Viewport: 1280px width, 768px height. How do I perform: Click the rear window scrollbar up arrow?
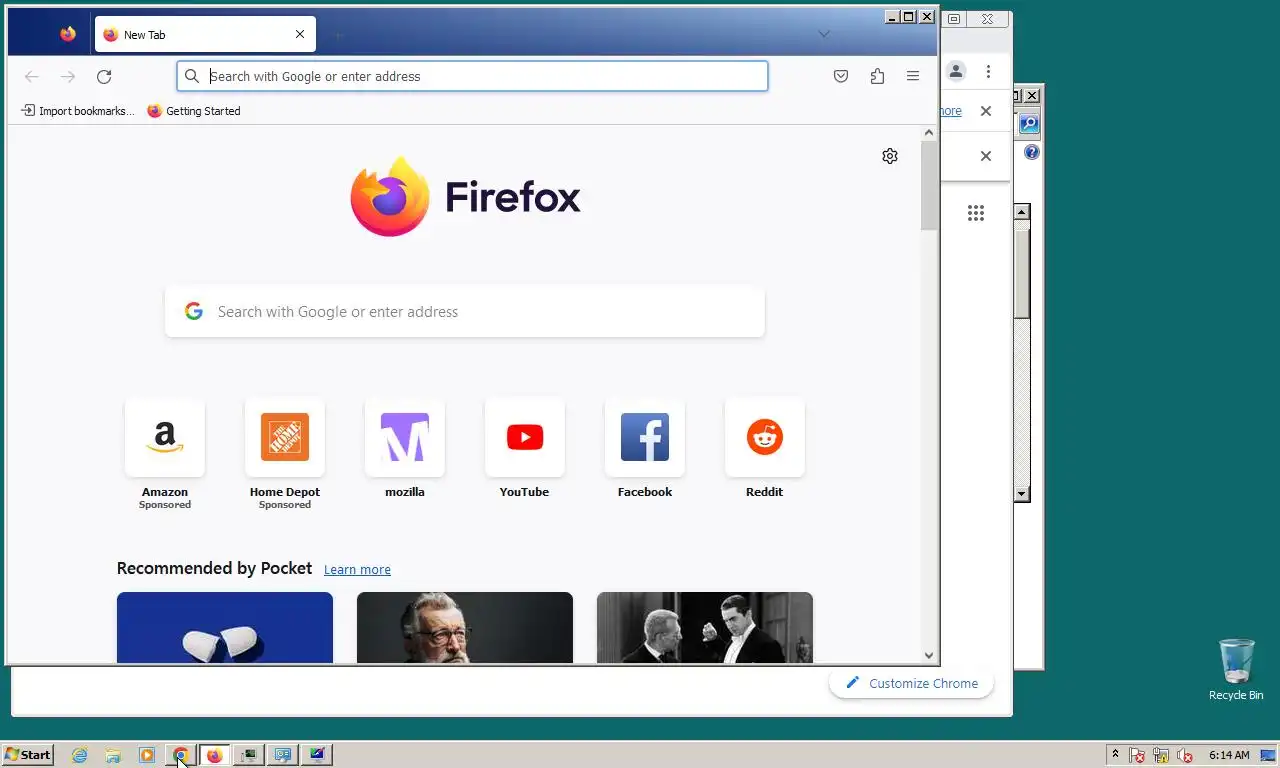click(1022, 211)
